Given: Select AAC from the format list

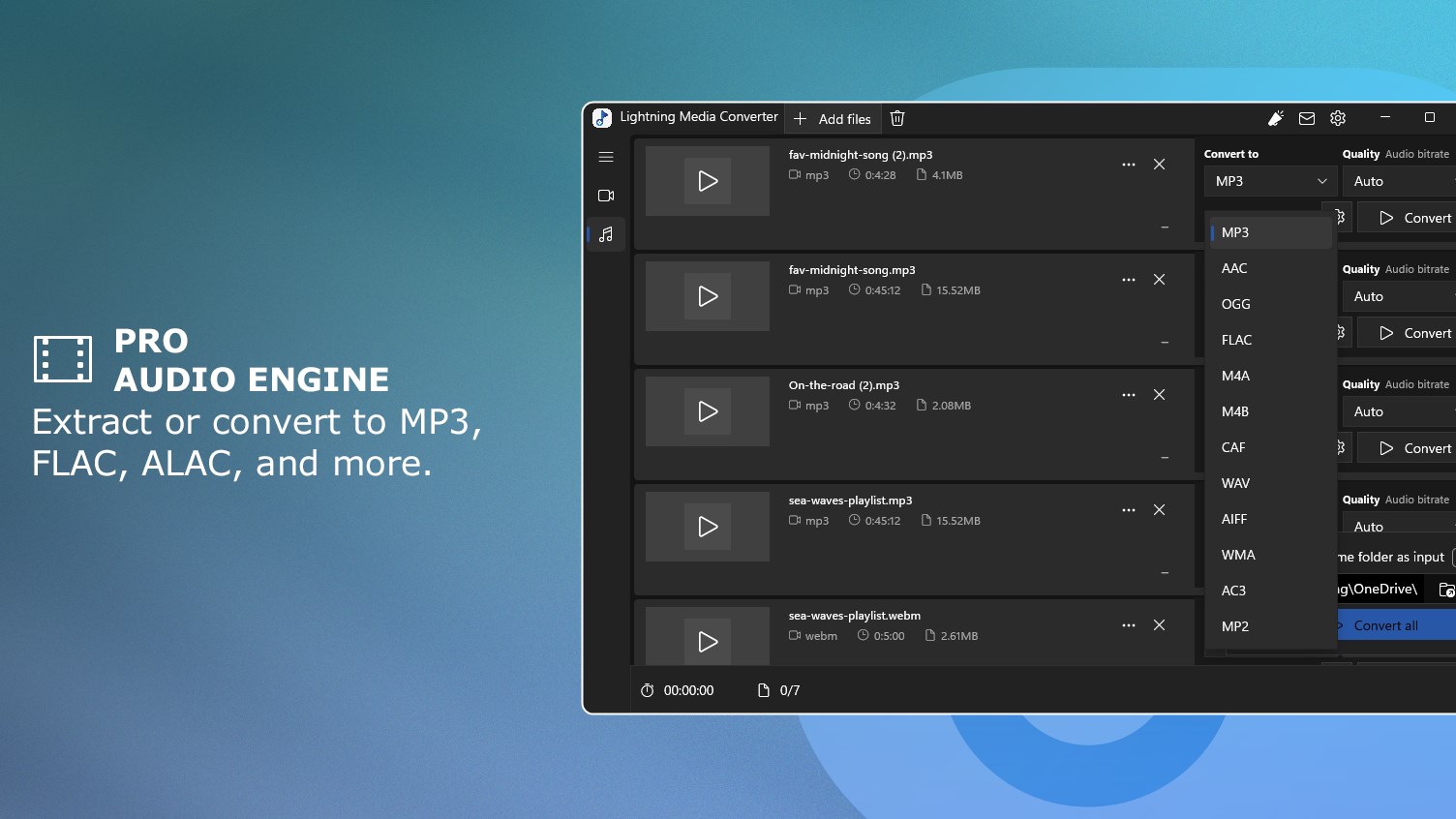Looking at the screenshot, I should click(x=1271, y=268).
